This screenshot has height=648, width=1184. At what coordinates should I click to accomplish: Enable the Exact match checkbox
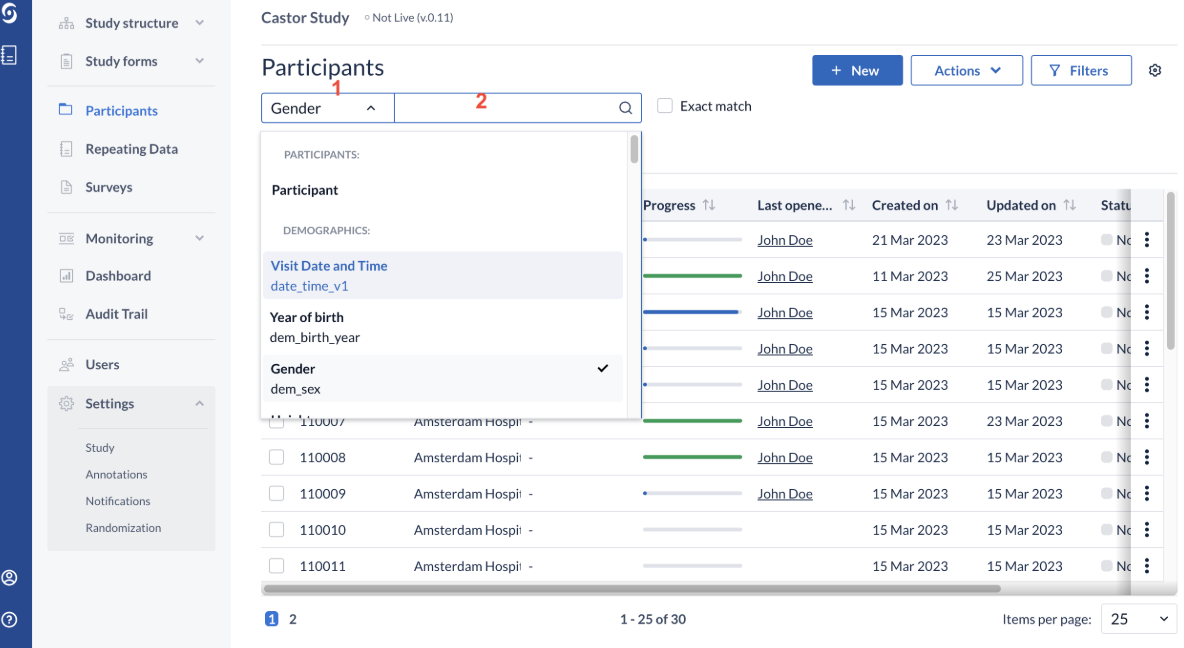pyautogui.click(x=664, y=106)
